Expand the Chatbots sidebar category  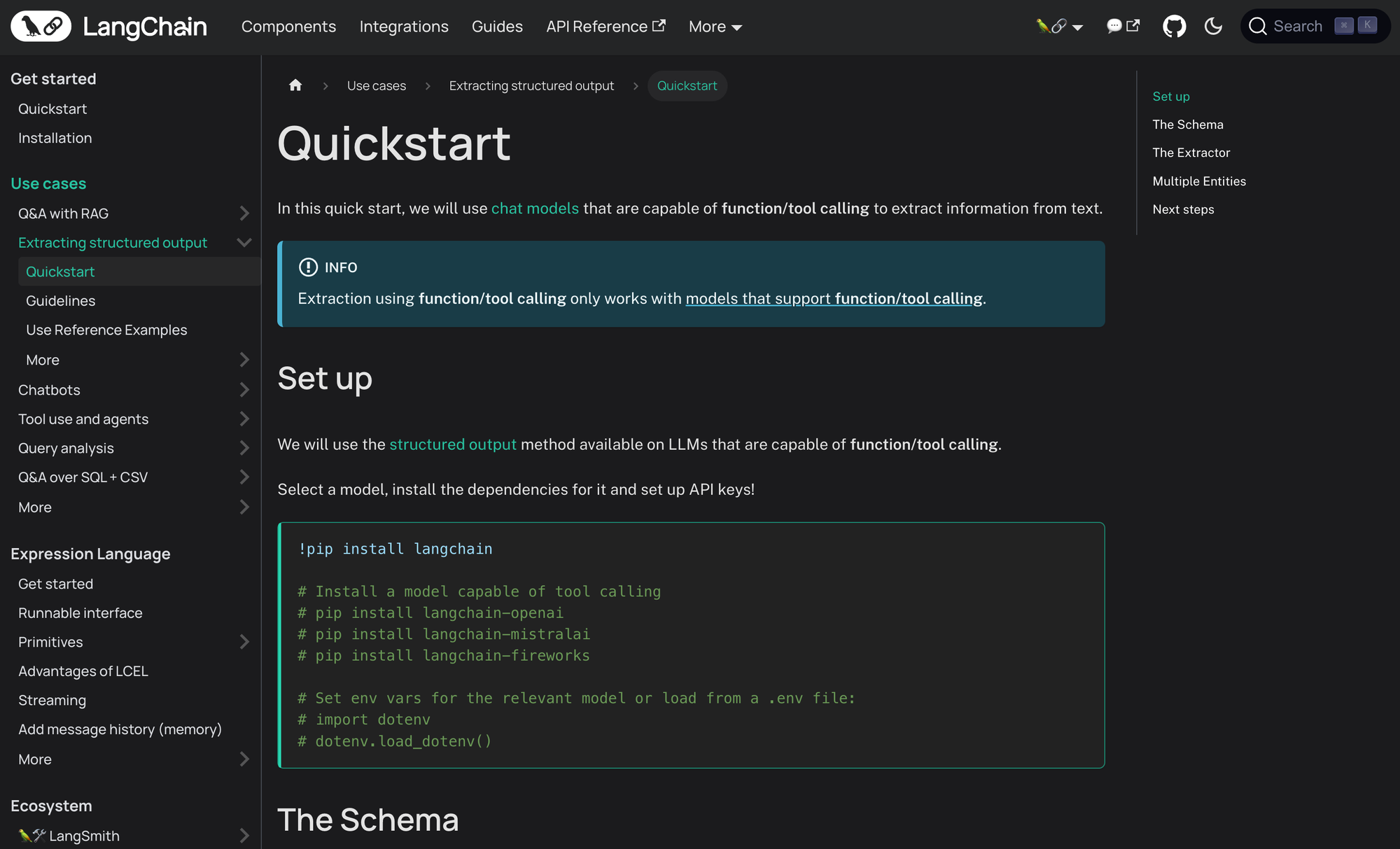244,390
